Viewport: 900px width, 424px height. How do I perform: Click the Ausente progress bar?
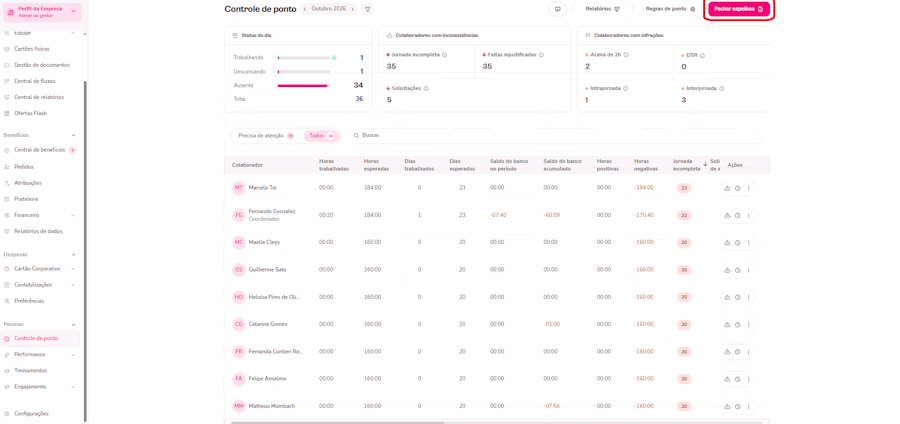[304, 85]
